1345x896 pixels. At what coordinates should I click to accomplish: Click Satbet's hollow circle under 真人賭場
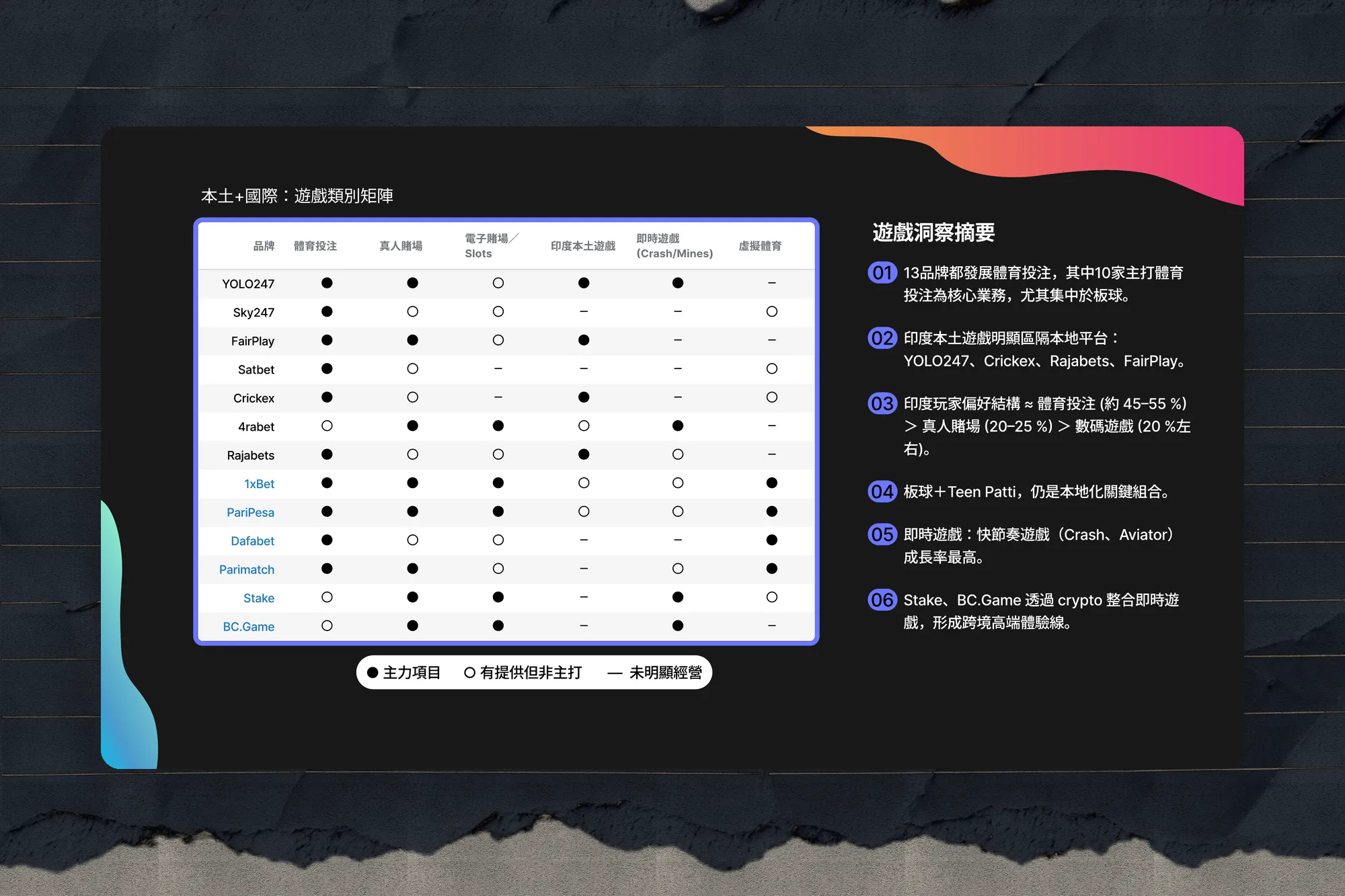(413, 368)
